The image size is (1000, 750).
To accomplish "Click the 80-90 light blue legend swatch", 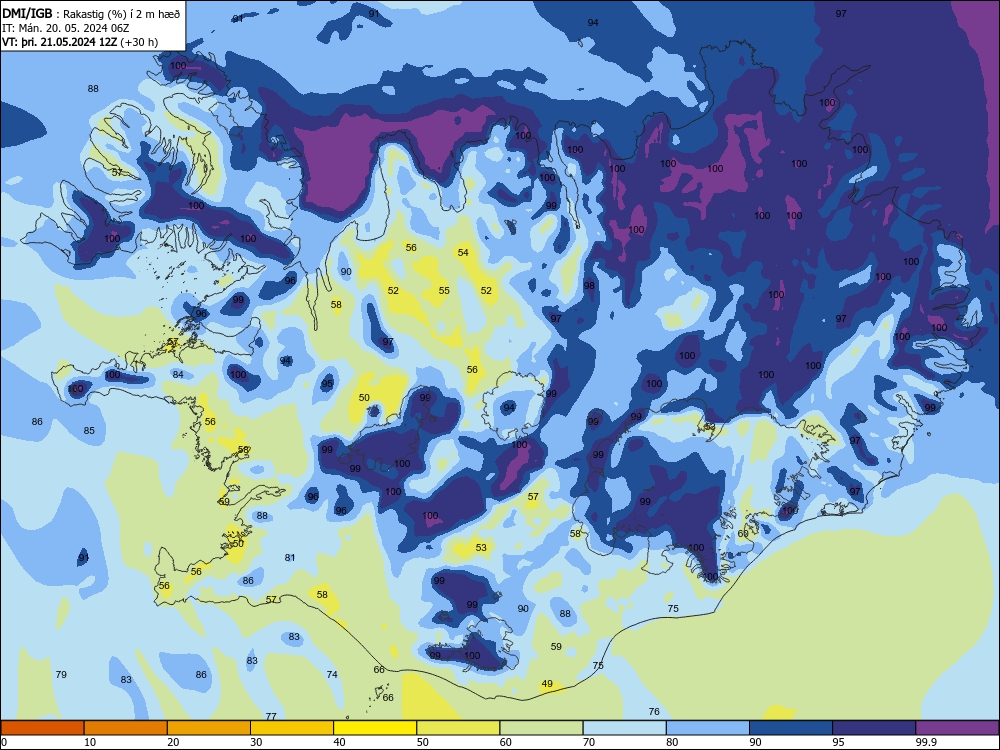I will click(x=708, y=728).
